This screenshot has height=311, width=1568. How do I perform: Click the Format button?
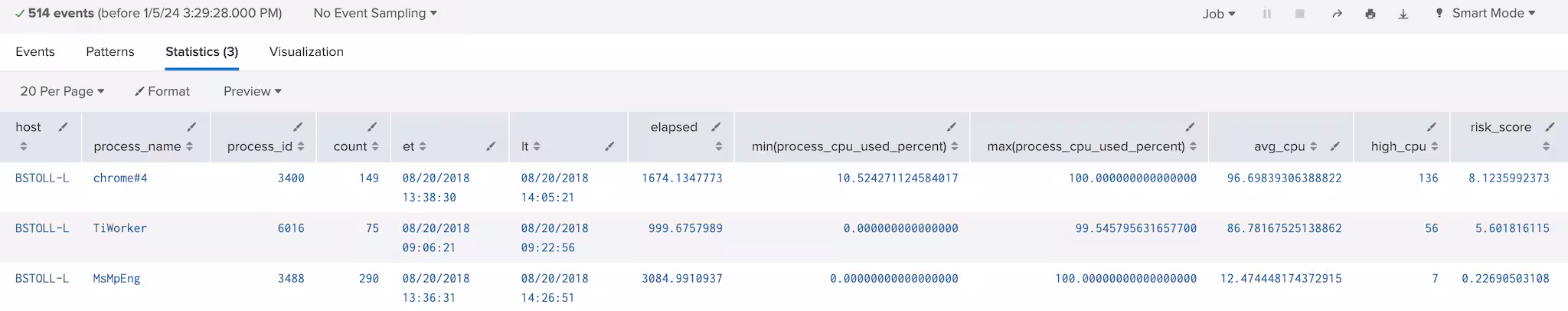point(162,91)
